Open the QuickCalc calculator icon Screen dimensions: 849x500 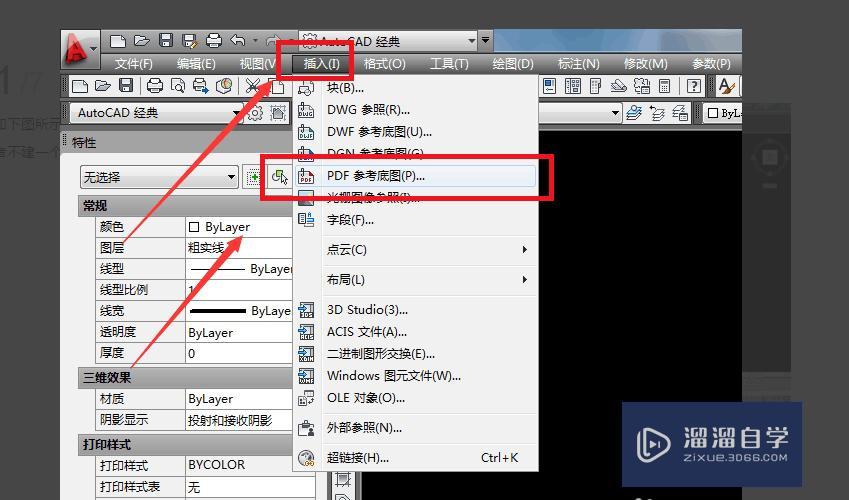pos(664,86)
